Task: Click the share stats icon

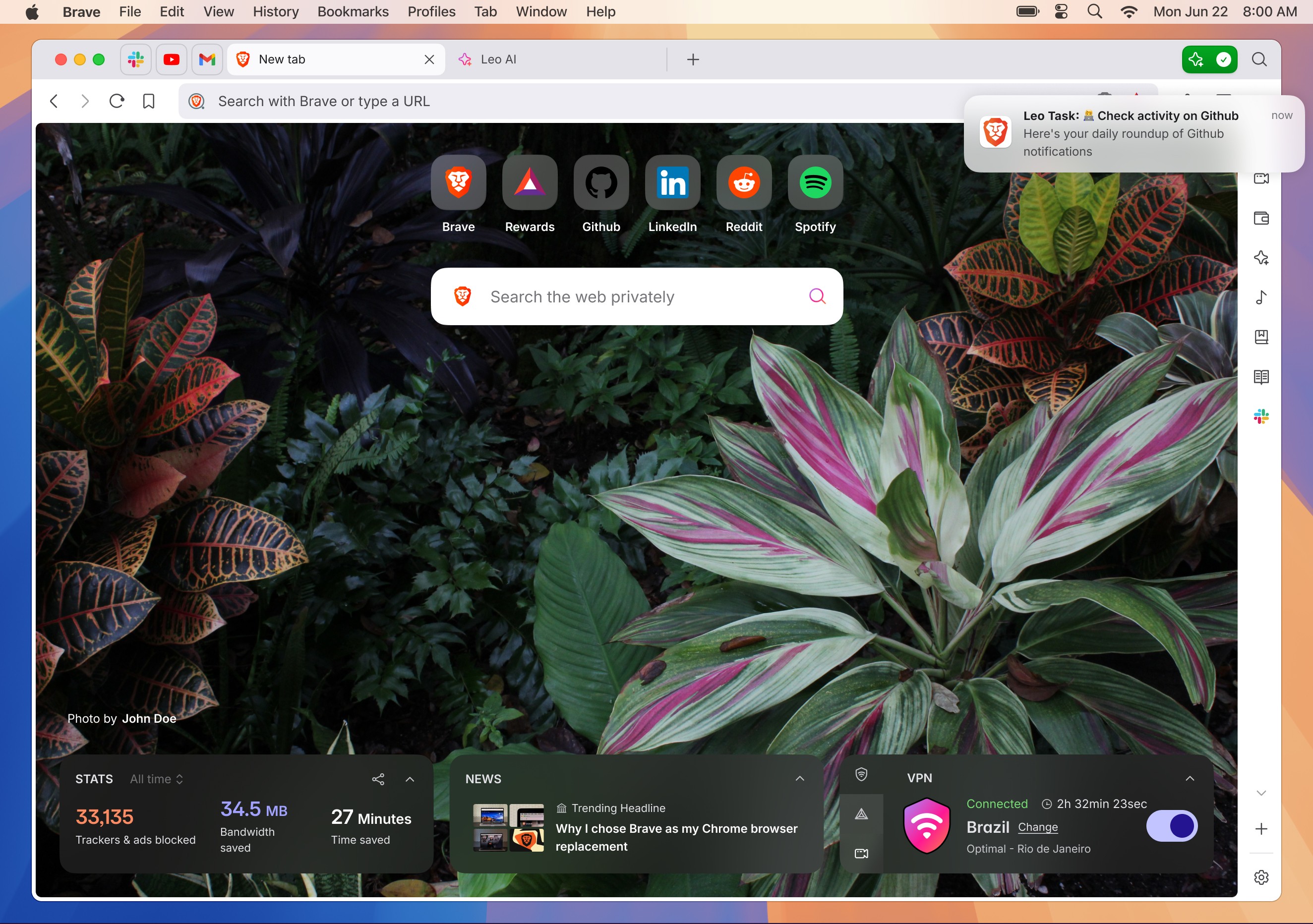Action: coord(378,779)
